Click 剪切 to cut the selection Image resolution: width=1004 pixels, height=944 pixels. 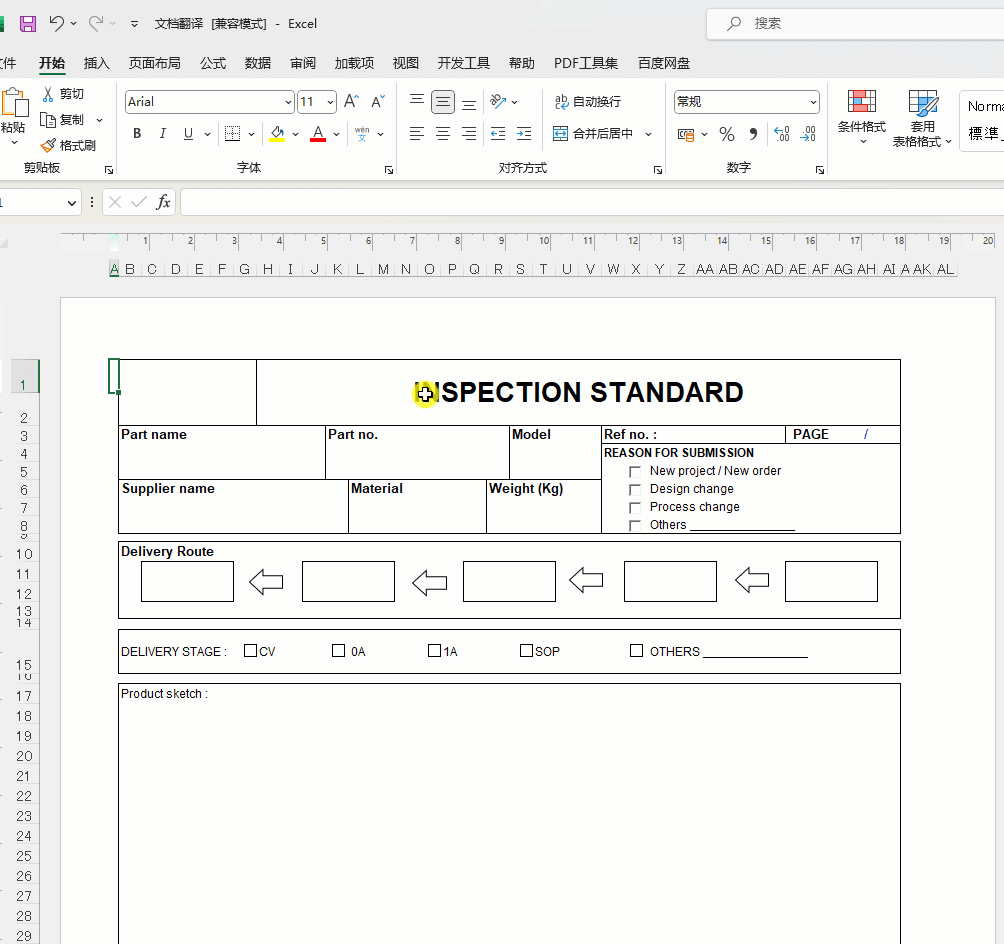[68, 92]
